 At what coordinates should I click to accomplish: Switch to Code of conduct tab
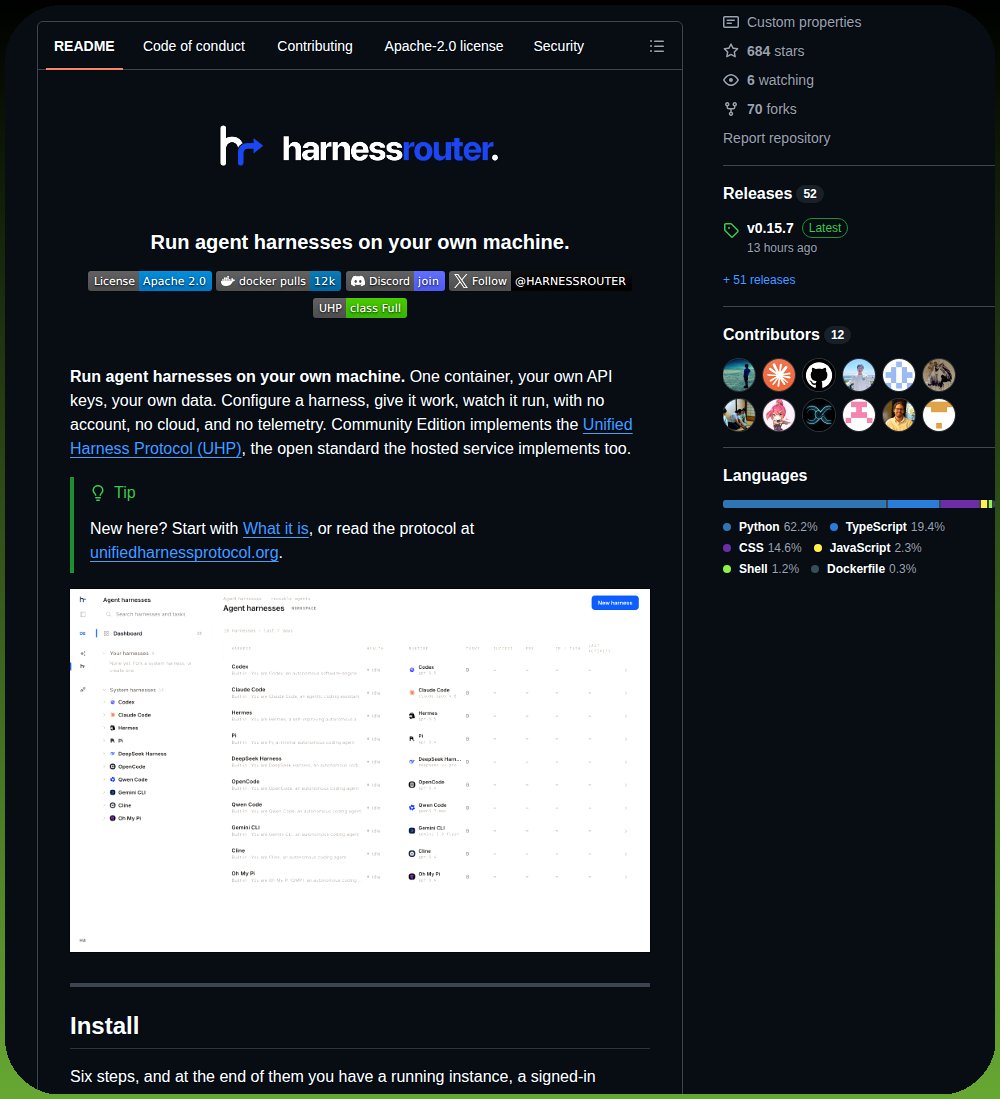point(194,46)
